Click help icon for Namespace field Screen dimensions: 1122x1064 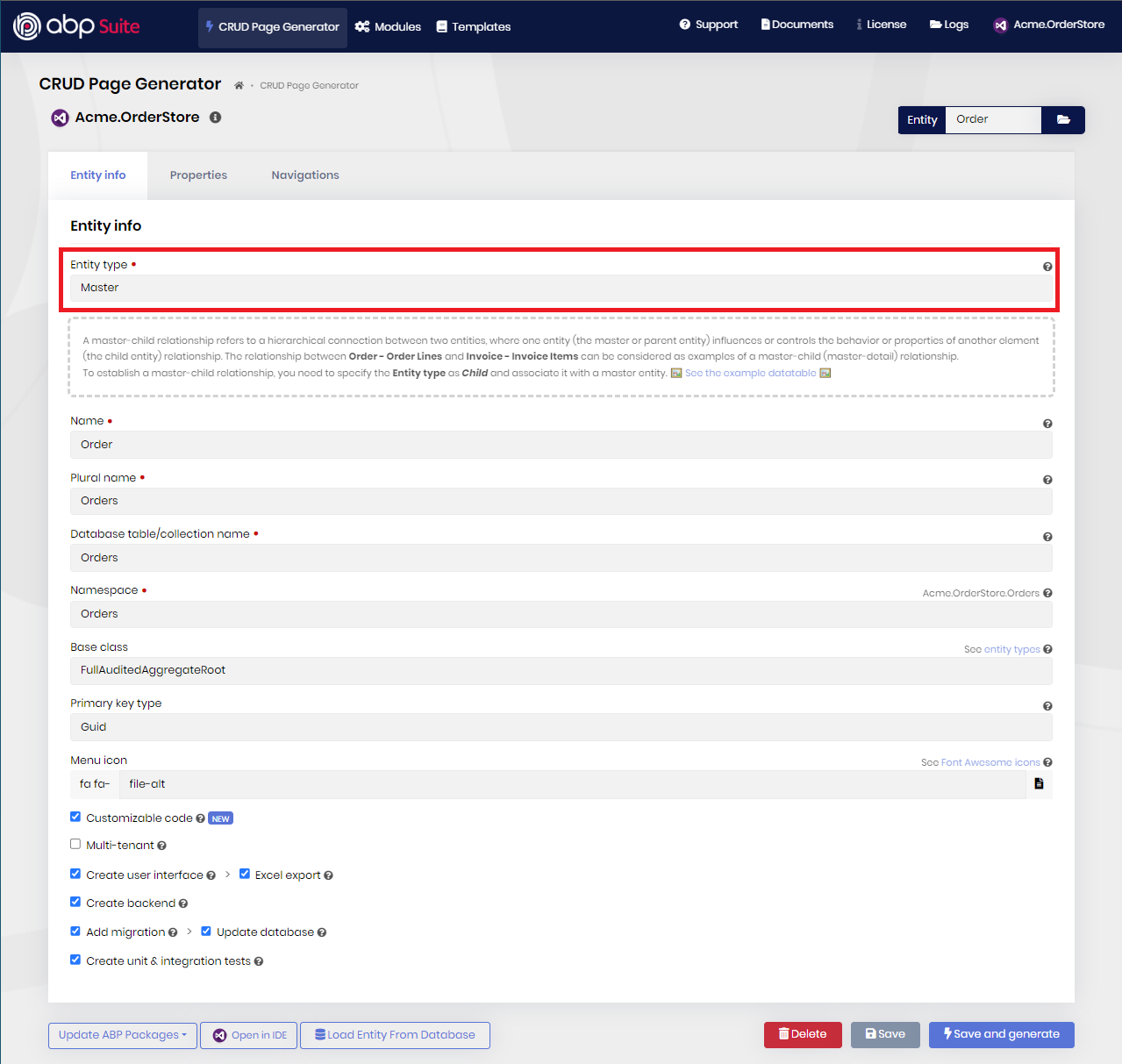(x=1047, y=593)
